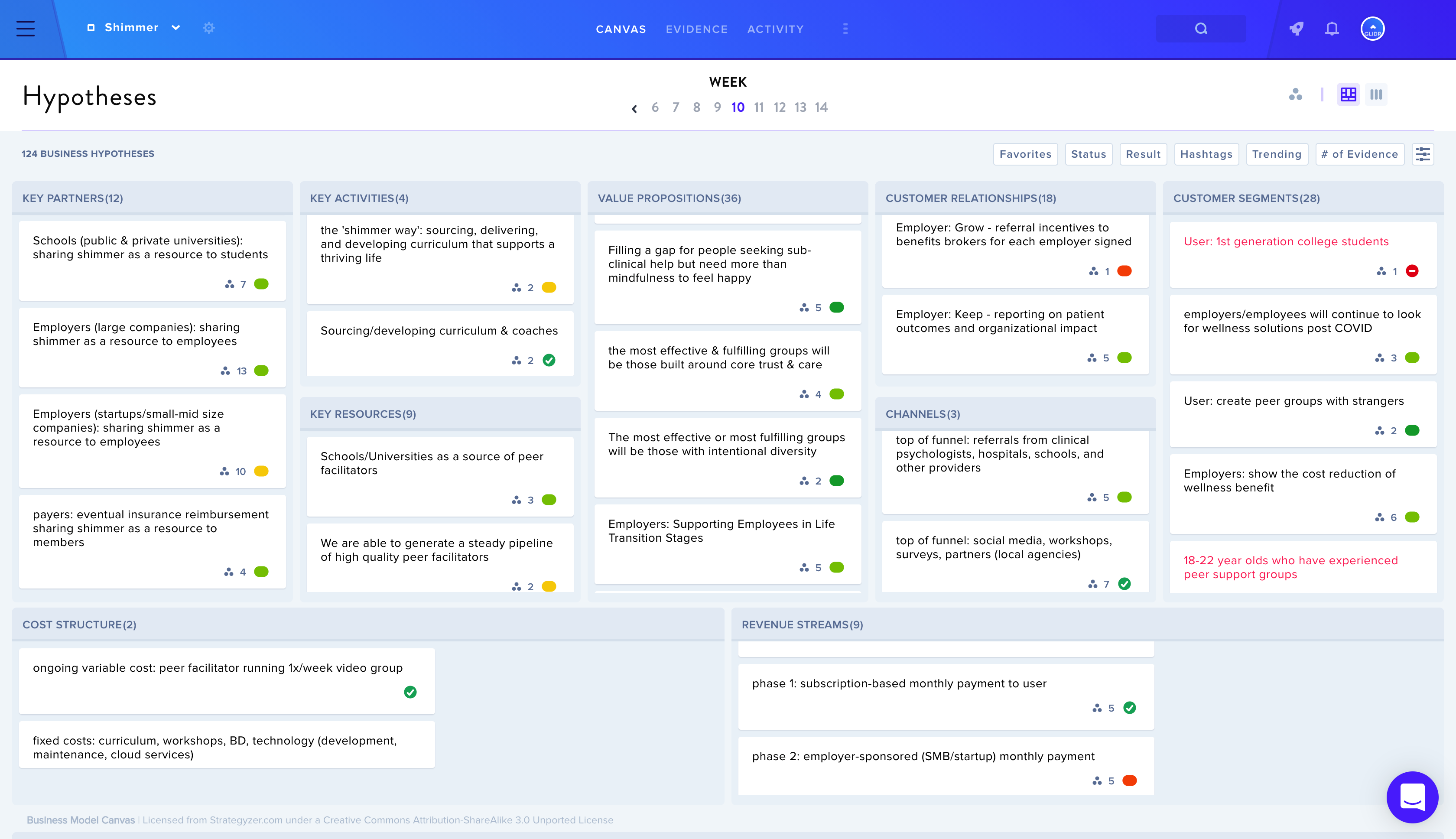Open search from the top bar
This screenshot has width=1456, height=839.
coord(1201,28)
